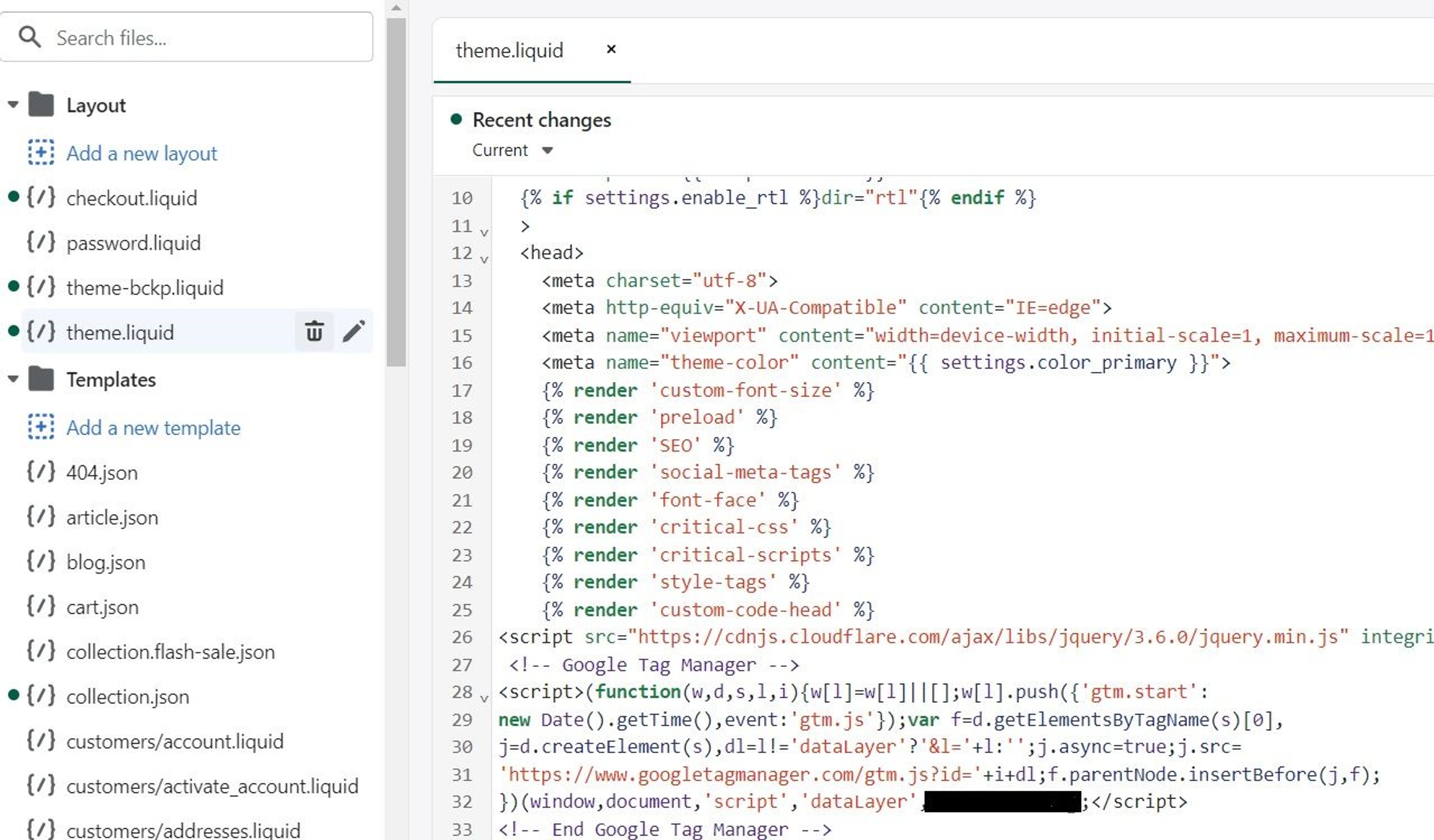Open the Current version dropdown
This screenshot has height=840, width=1434.
click(x=512, y=150)
